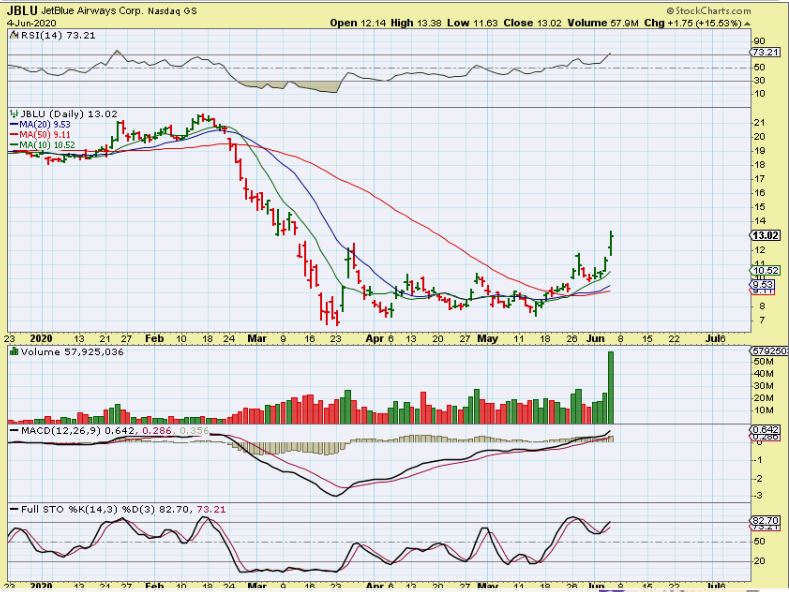Click the Jun label on price chart date axis
Screen dimensions: 789x592
[595, 338]
